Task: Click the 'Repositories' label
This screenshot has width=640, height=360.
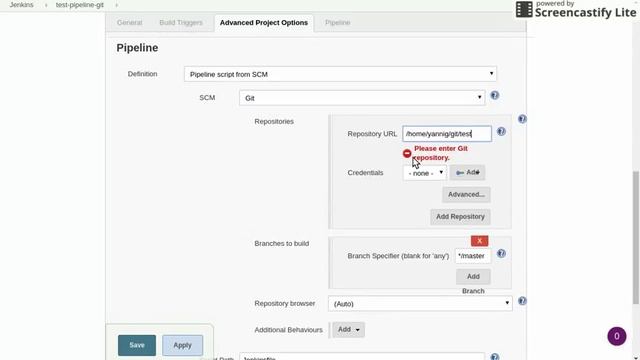Action: [274, 122]
